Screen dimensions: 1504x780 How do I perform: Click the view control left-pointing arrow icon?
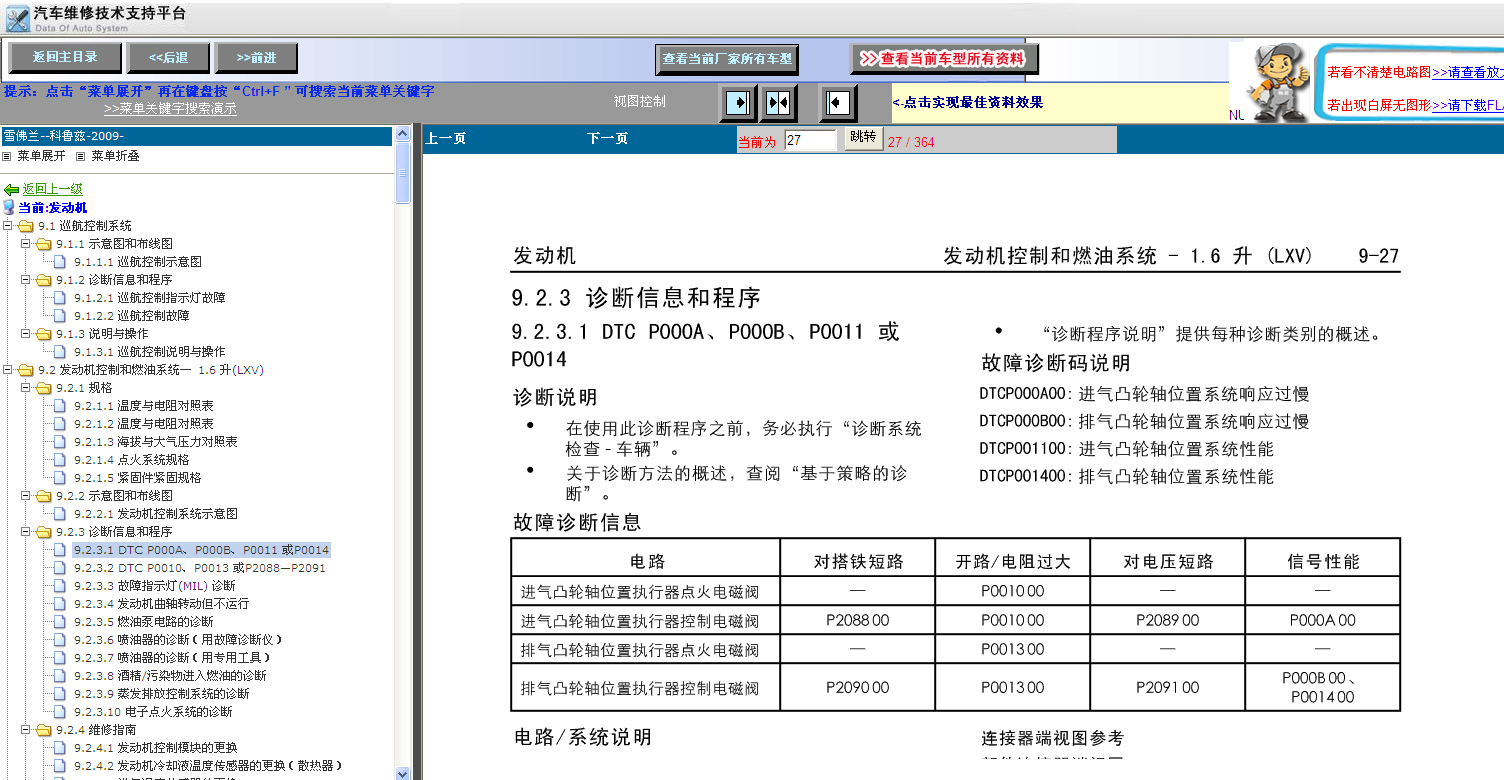click(838, 102)
